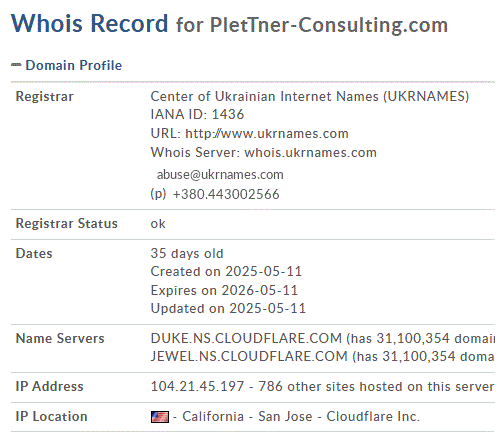This screenshot has width=496, height=436.
Task: Click the IANA ID: 1436 line
Action: [197, 115]
